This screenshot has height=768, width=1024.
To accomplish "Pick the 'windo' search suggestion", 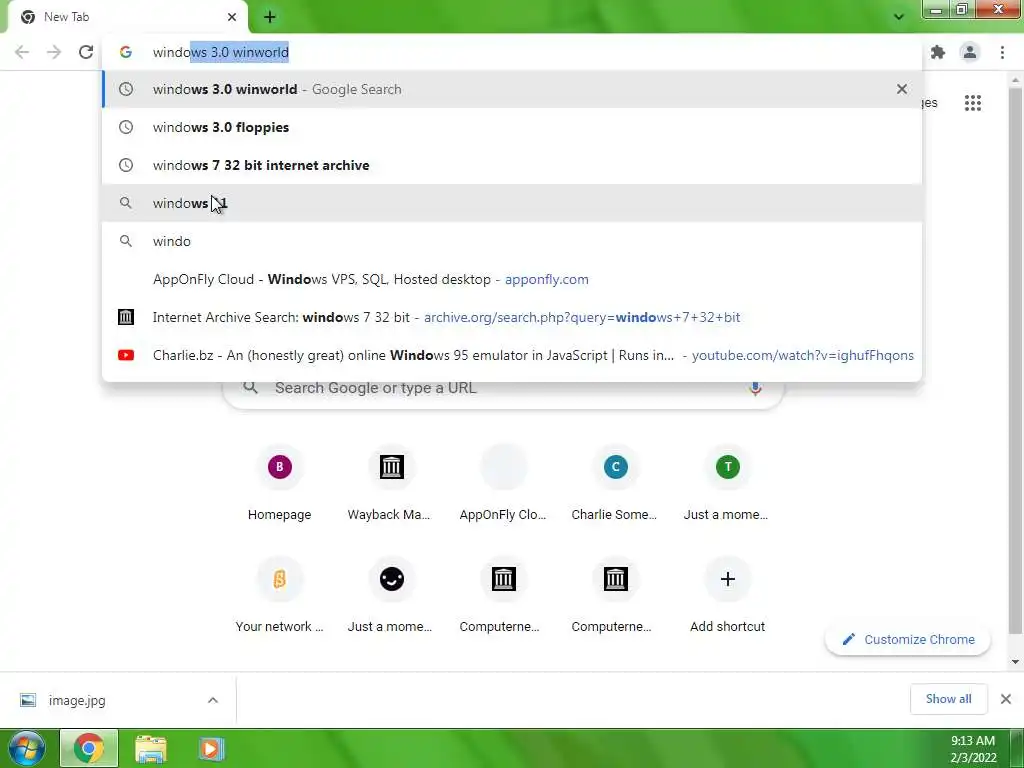I will [x=512, y=241].
